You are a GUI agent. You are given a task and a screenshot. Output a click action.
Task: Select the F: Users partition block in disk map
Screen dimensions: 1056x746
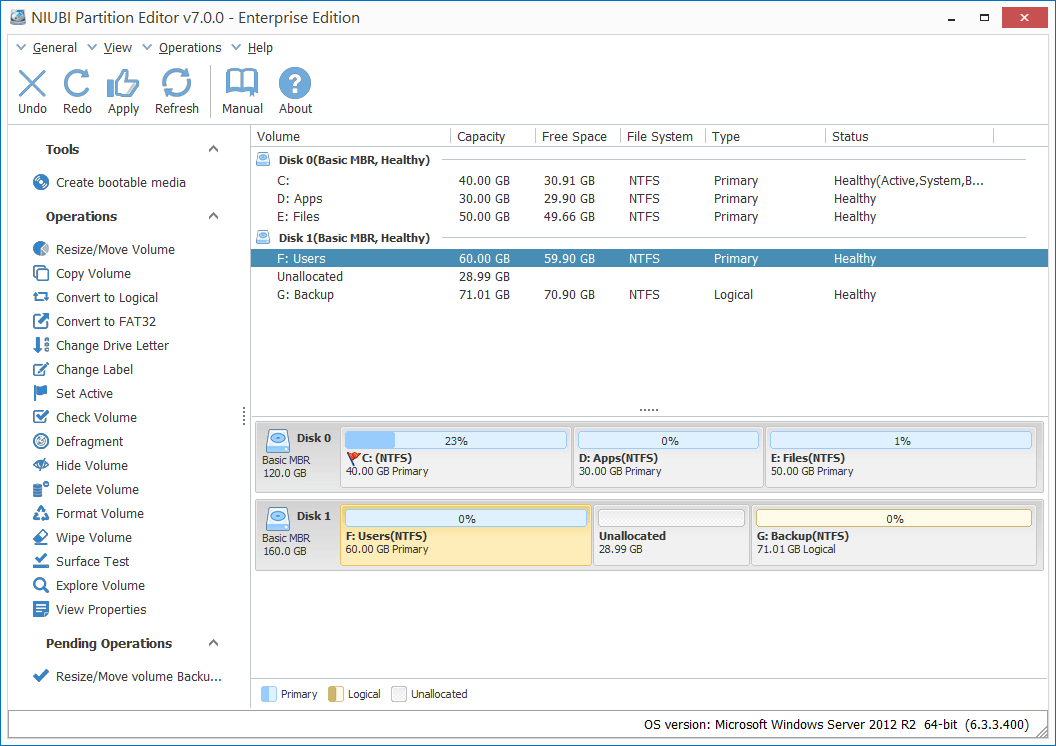[466, 535]
